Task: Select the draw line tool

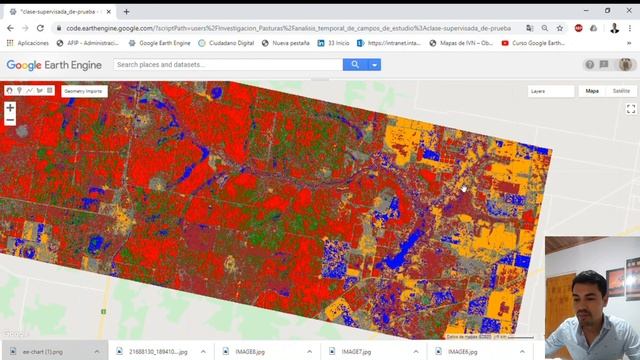Action: coord(29,90)
